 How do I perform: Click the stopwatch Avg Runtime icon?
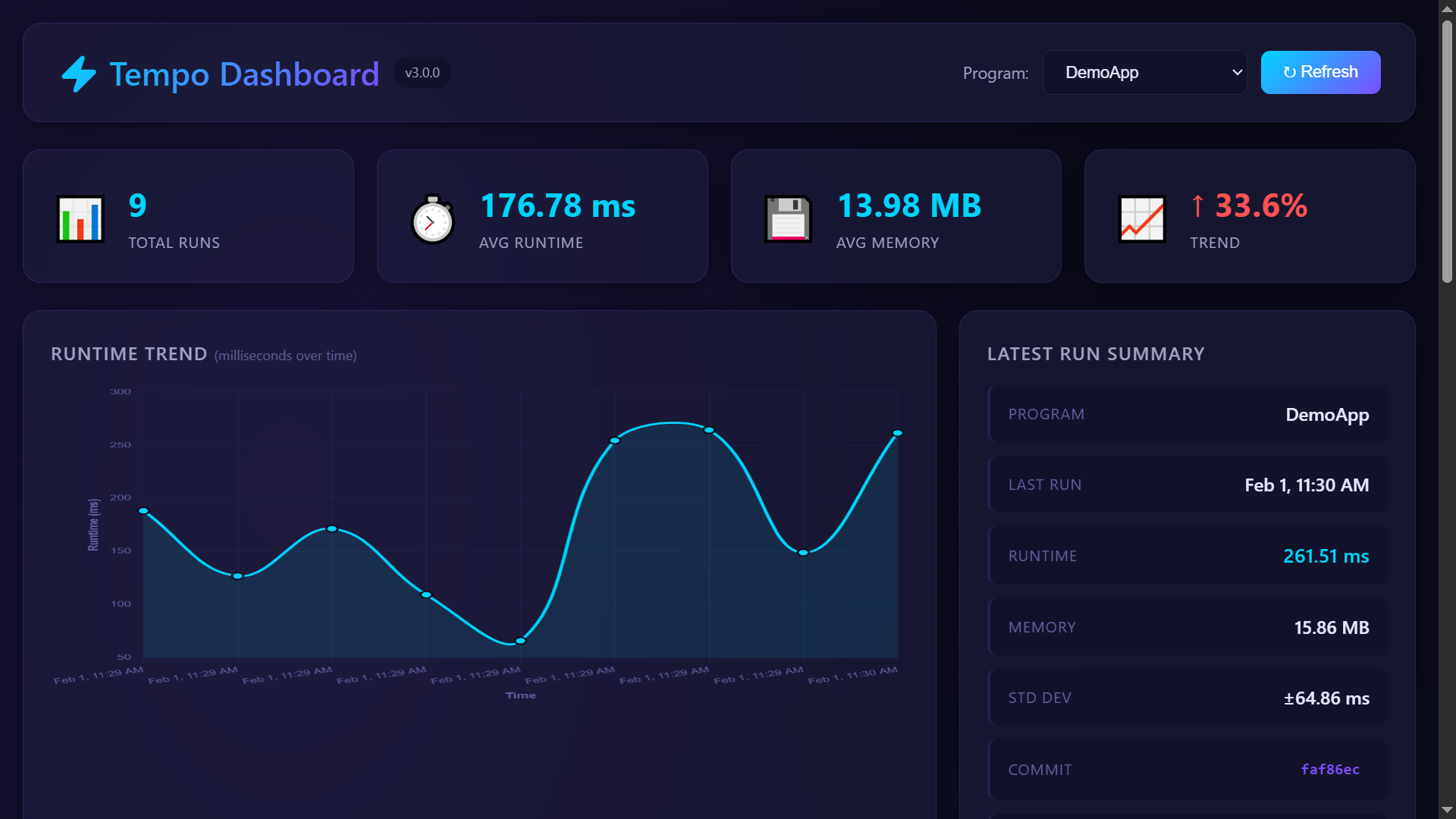tap(432, 220)
